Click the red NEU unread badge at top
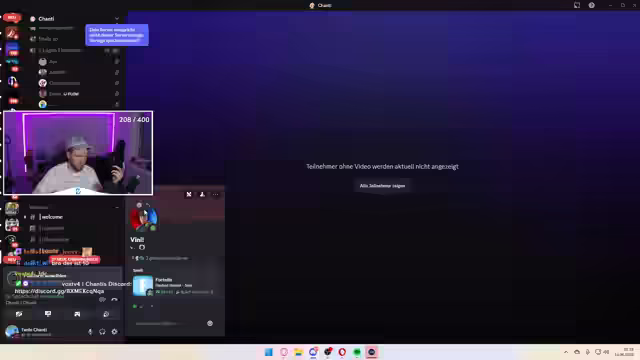The image size is (640, 360). [12, 17]
